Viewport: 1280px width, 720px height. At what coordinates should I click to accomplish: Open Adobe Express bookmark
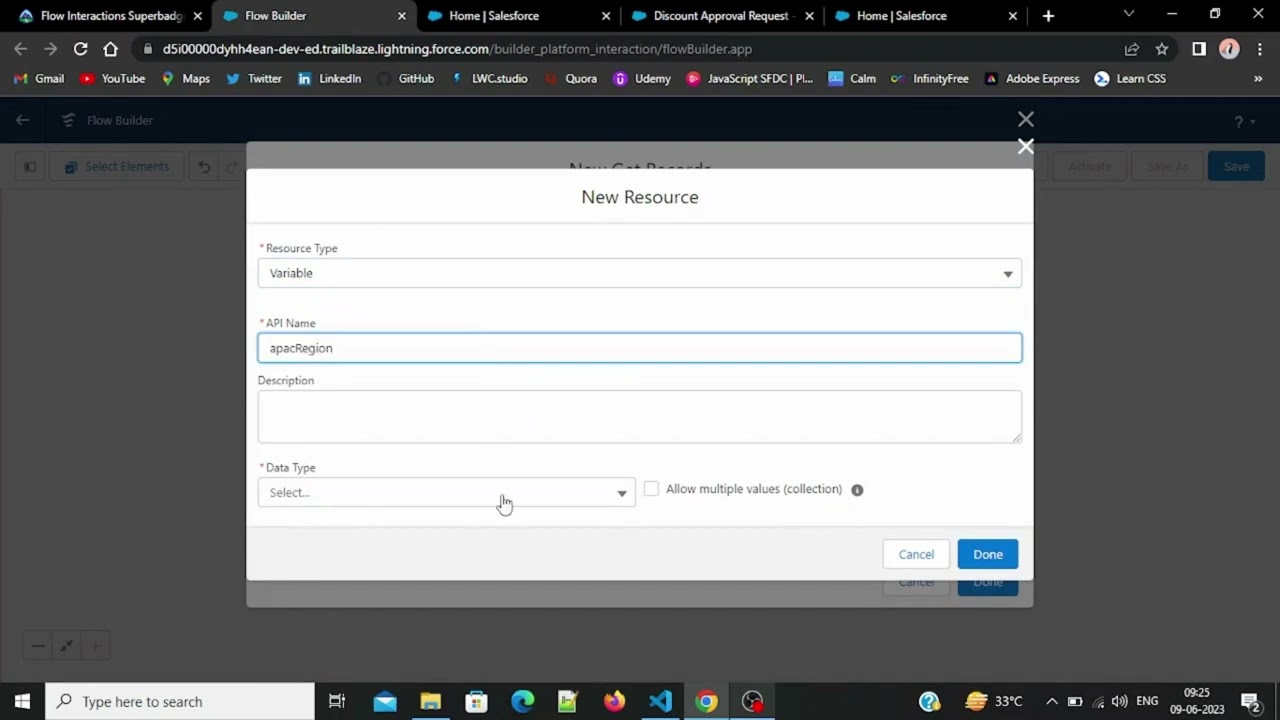(1032, 79)
